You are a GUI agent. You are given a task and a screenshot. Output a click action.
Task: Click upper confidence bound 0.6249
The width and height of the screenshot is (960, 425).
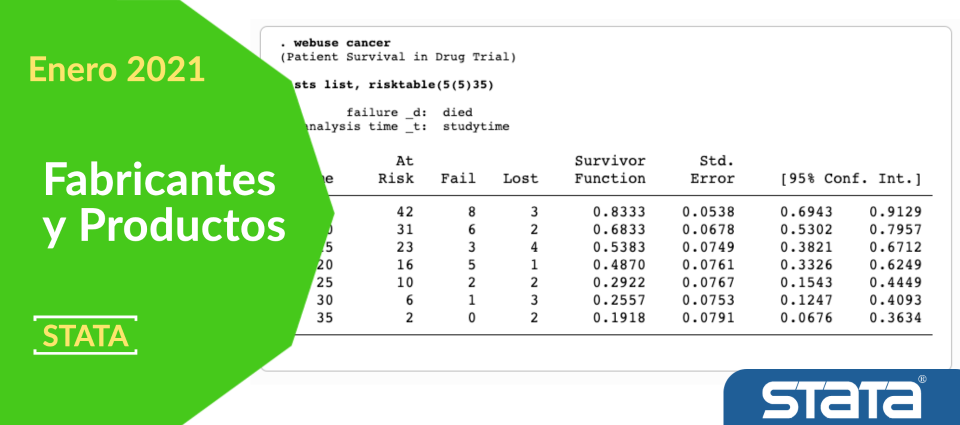(896, 265)
